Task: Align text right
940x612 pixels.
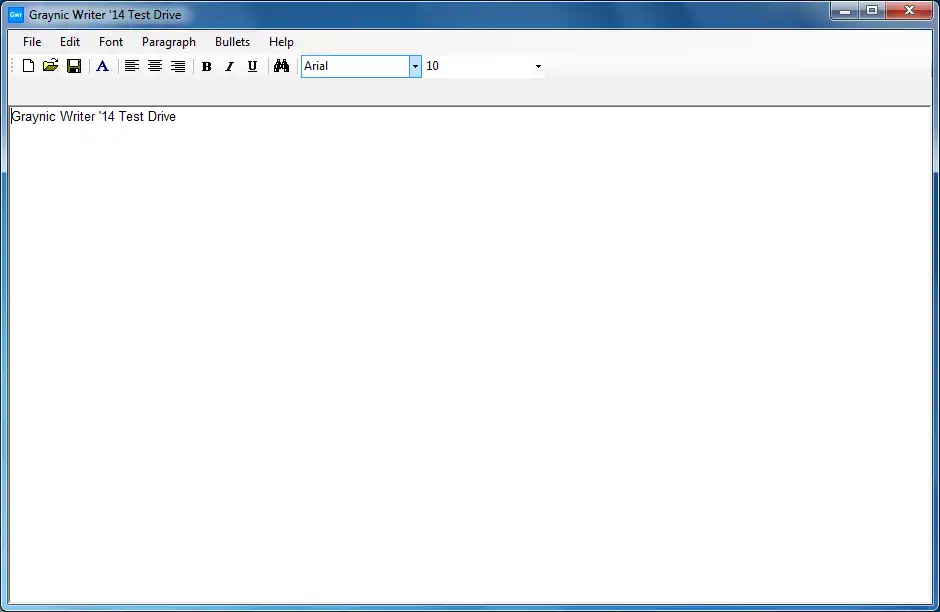Action: click(x=178, y=66)
